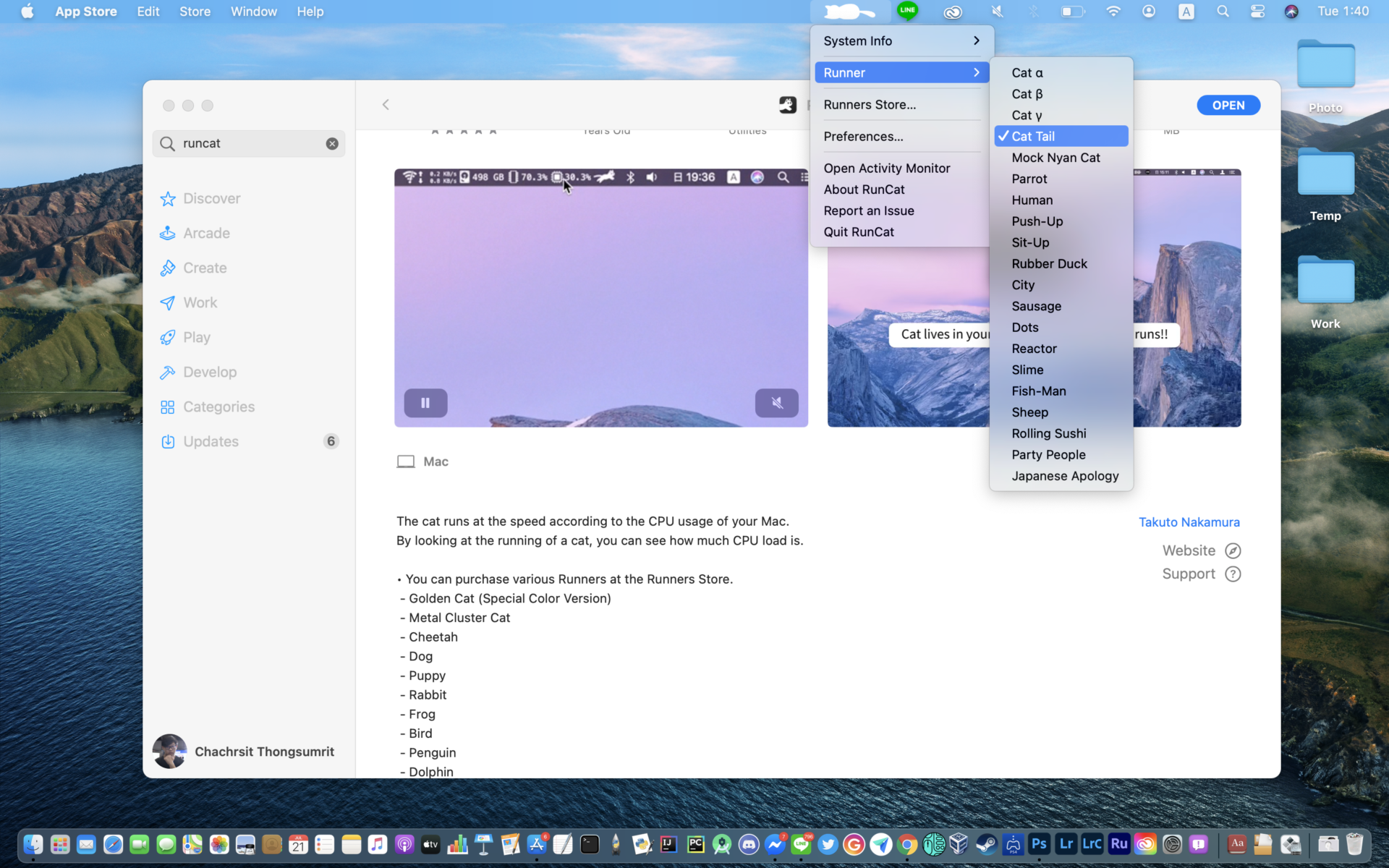Open the Store menu in menu bar

[x=195, y=12]
